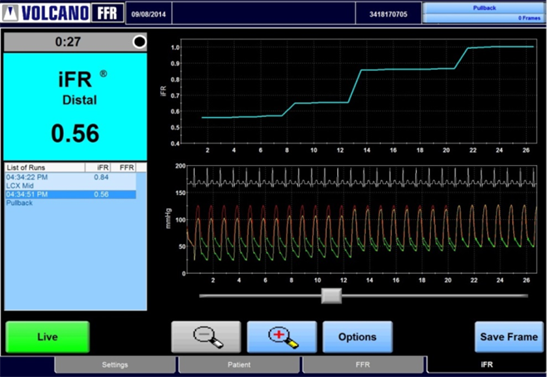Click the Save Frame button
The height and width of the screenshot is (377, 547).
[509, 337]
